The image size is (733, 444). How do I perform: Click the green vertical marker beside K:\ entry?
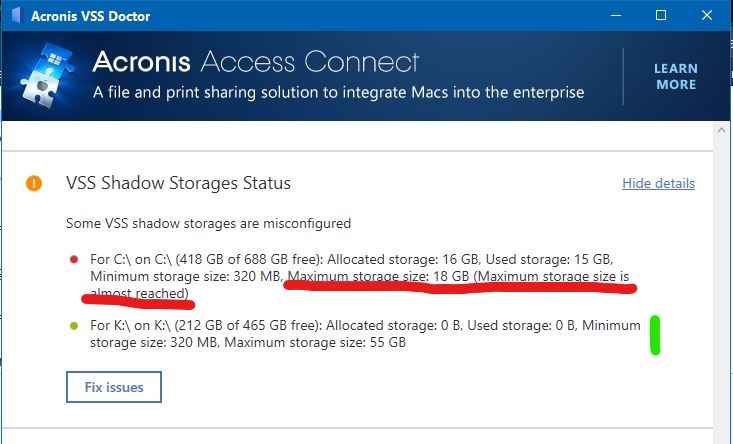pos(656,334)
